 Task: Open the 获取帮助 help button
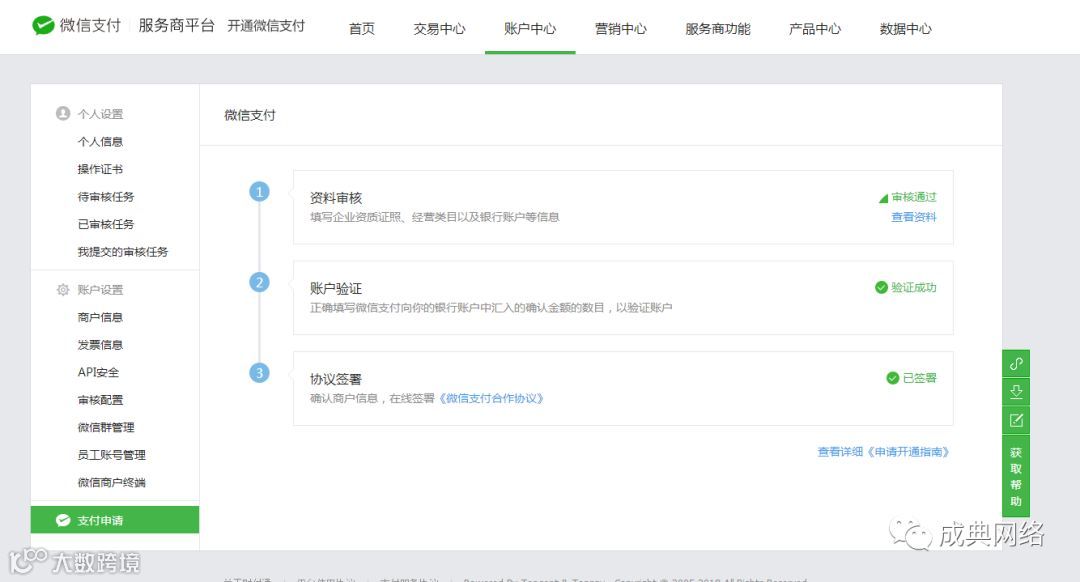click(1016, 476)
